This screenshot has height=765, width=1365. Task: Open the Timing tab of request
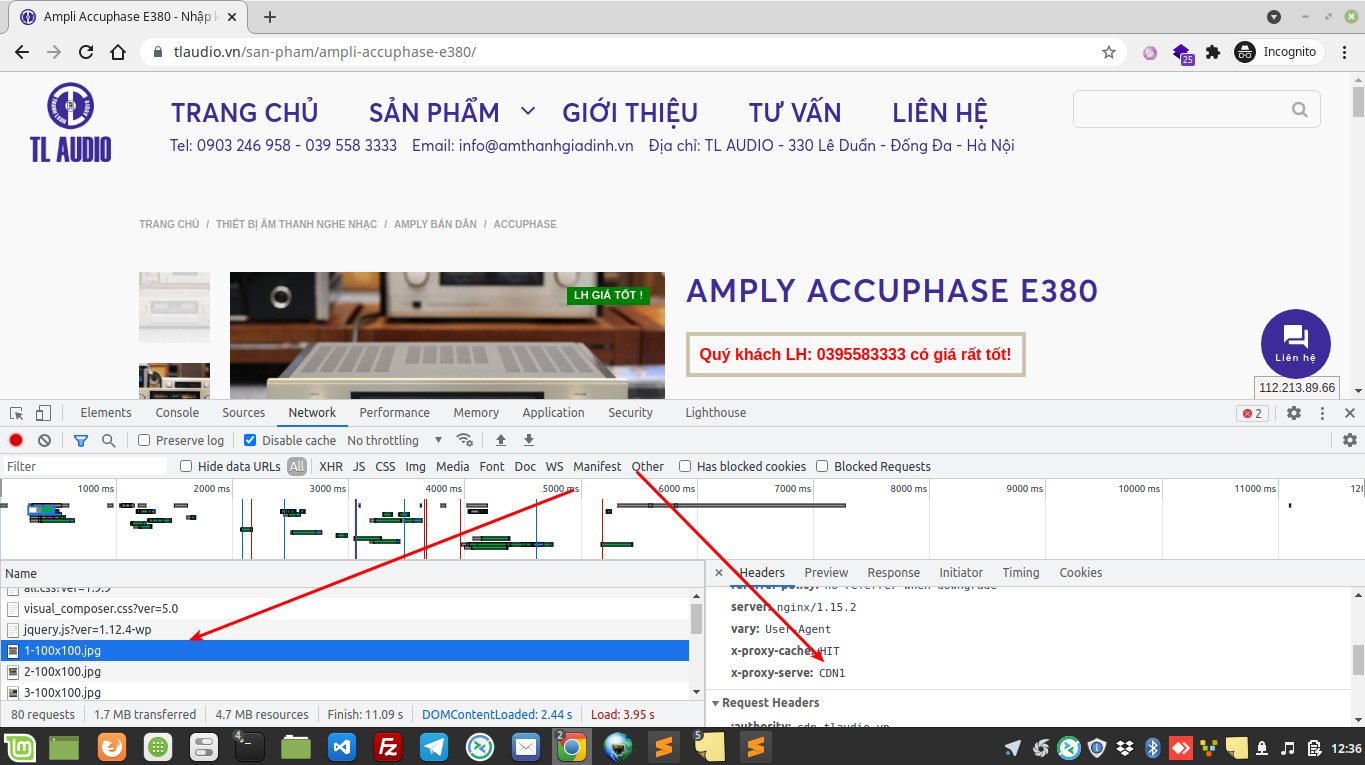pyautogui.click(x=1021, y=573)
